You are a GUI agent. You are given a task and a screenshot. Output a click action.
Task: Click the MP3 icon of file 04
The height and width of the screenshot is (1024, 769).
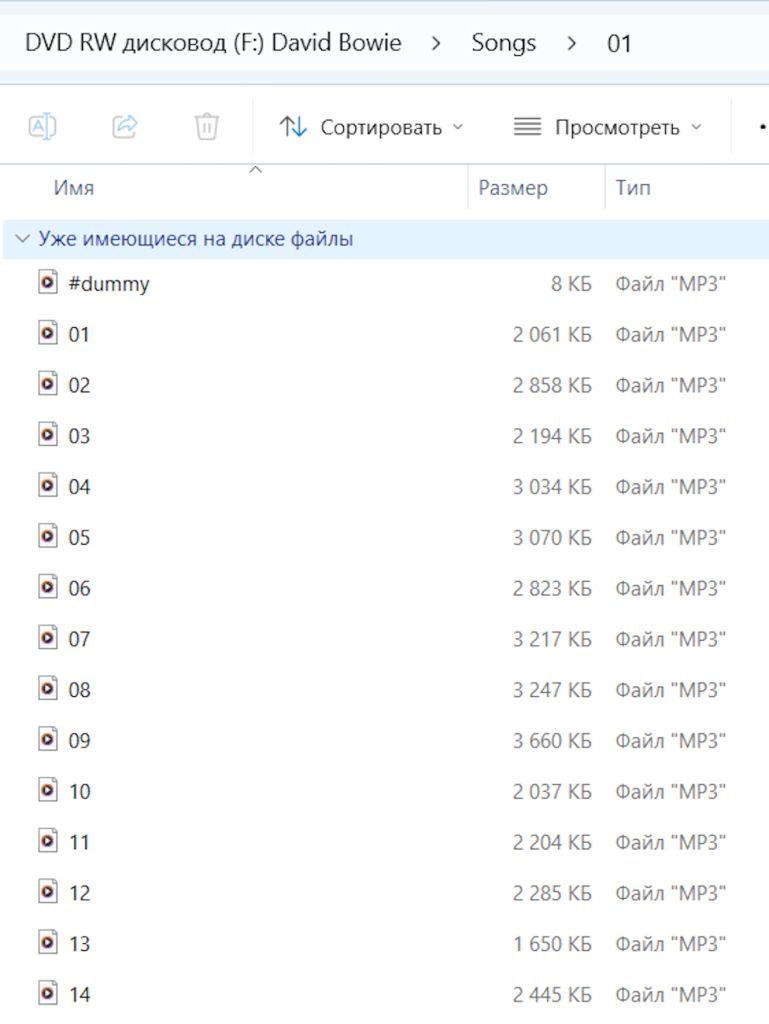tap(48, 486)
